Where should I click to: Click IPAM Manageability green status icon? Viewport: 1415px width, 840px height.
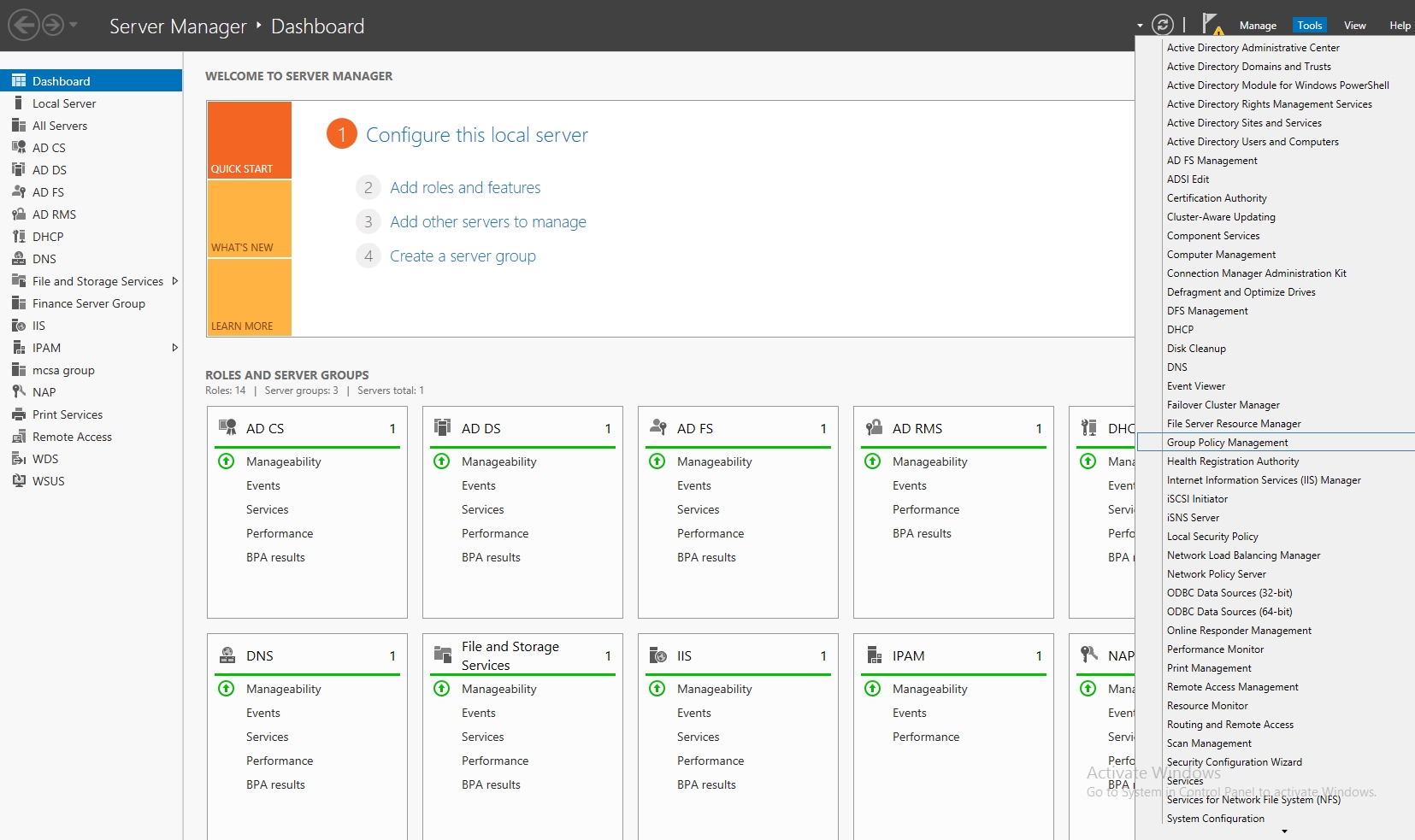[x=873, y=689]
